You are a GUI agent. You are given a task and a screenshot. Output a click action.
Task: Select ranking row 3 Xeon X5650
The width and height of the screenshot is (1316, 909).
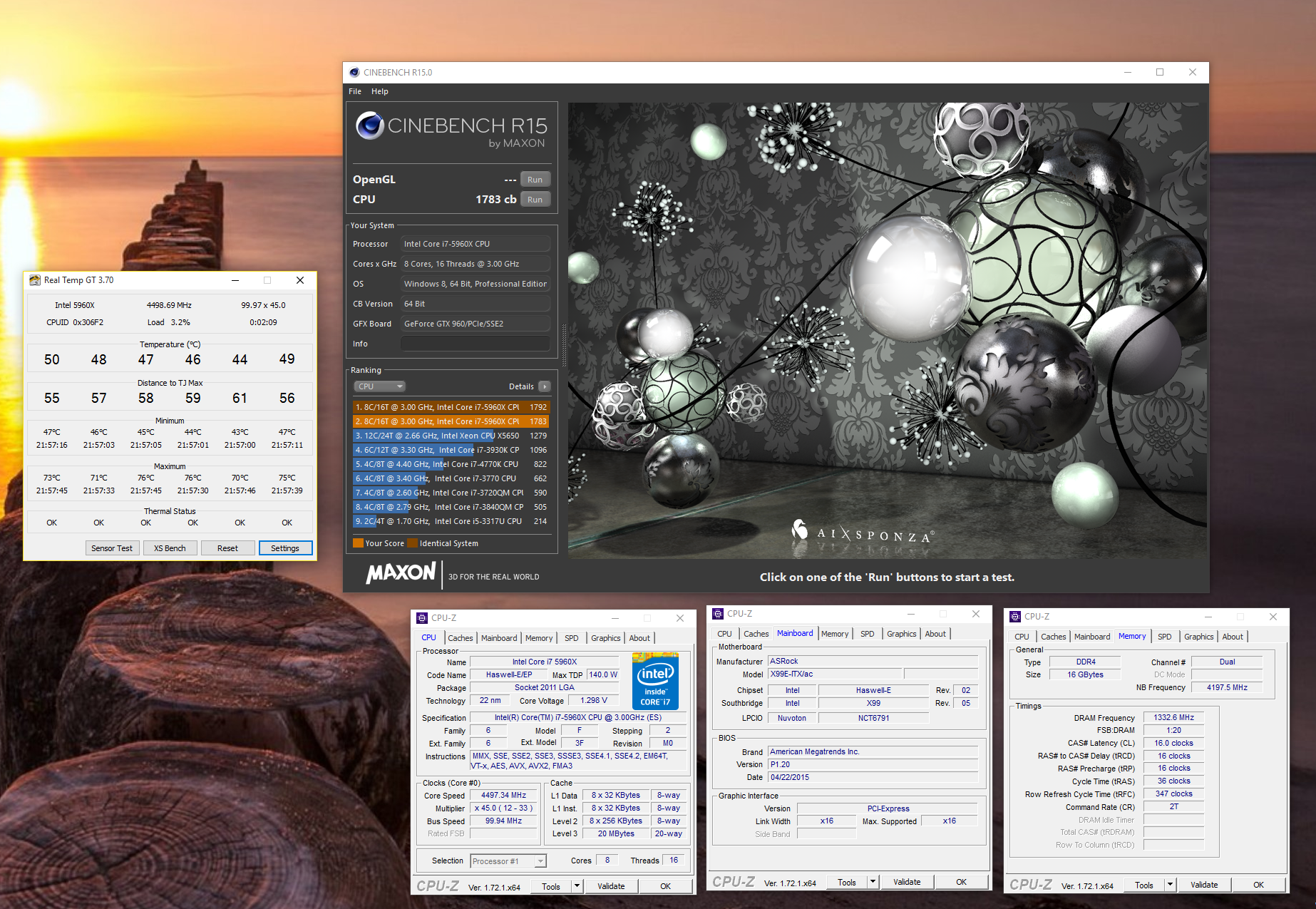tap(451, 436)
